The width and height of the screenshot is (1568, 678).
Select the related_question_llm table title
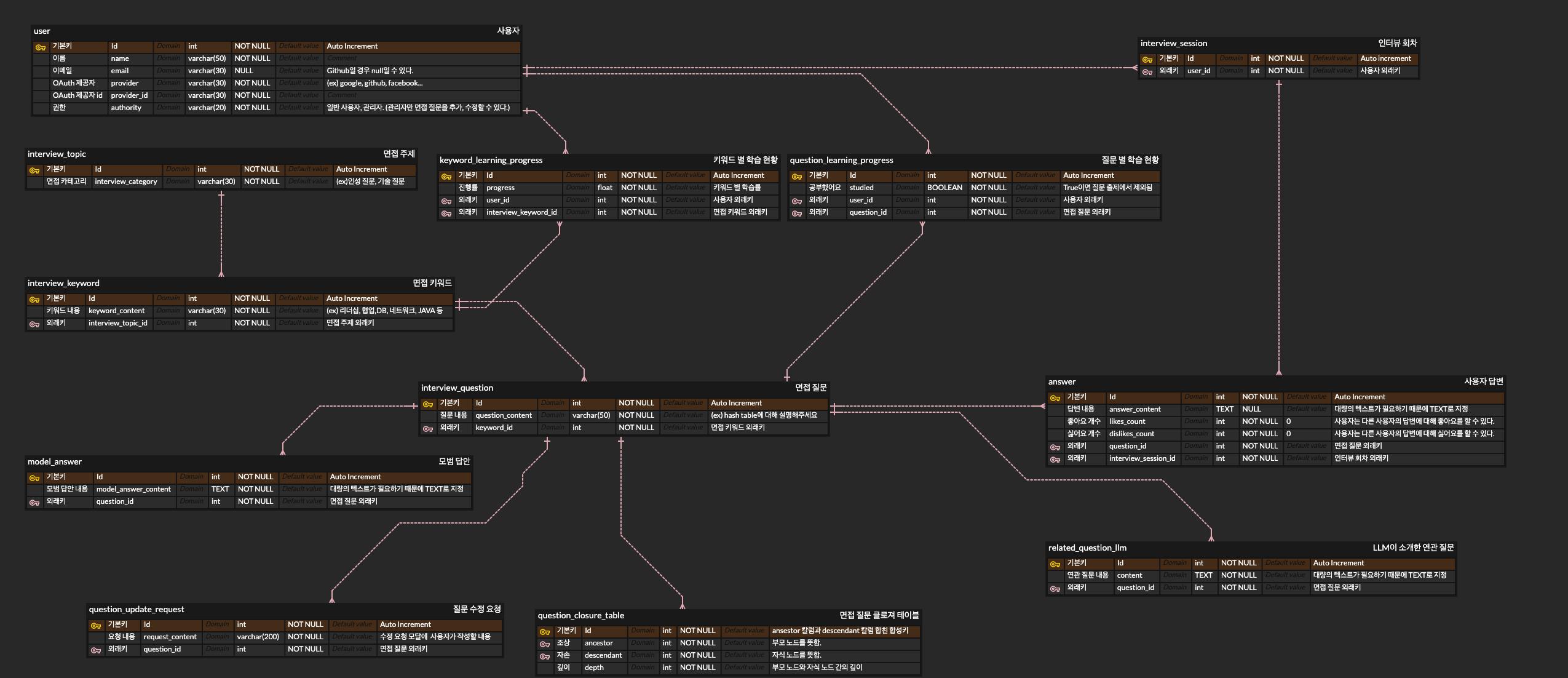[x=1087, y=548]
